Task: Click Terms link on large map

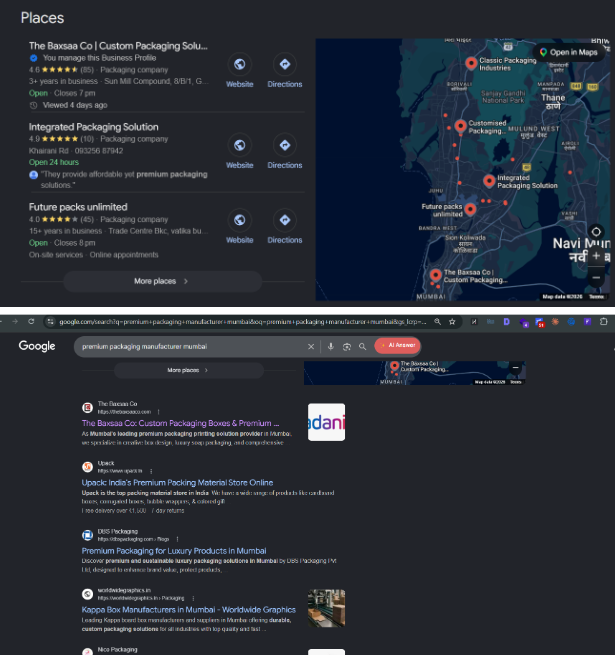Action: [596, 297]
